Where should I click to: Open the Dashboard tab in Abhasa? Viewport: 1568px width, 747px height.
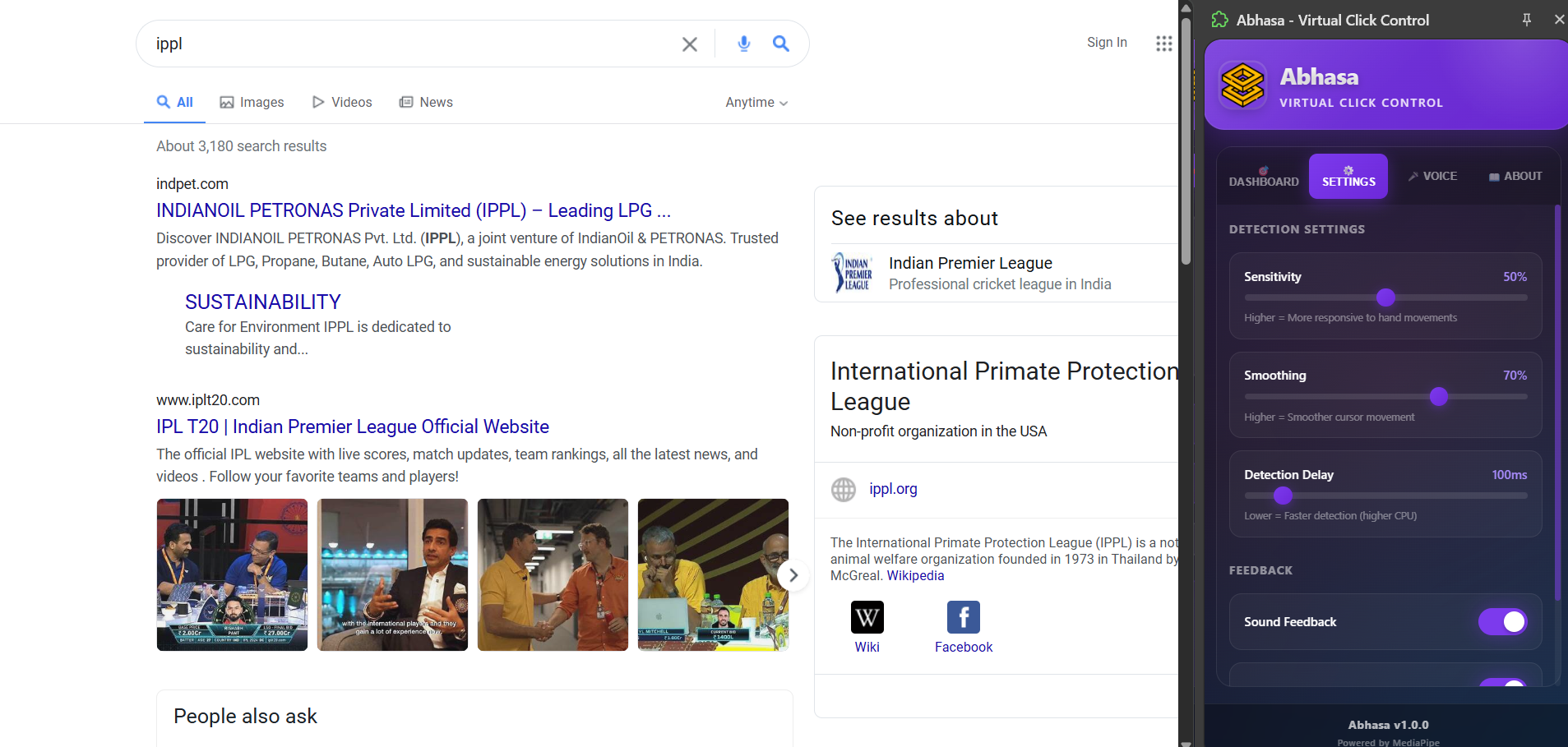coord(1264,177)
